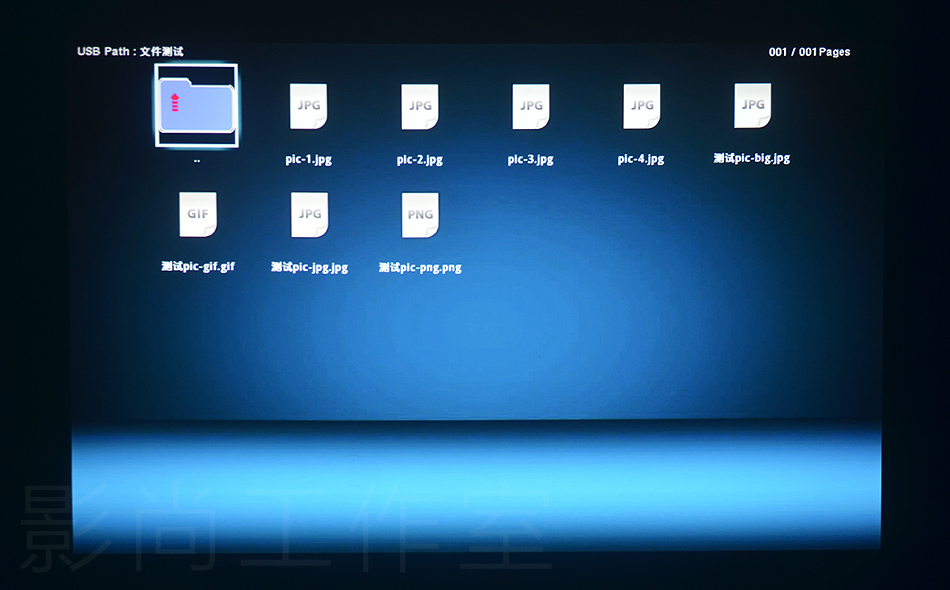Click the pic-4.jpg filename label
The image size is (950, 590).
[641, 159]
